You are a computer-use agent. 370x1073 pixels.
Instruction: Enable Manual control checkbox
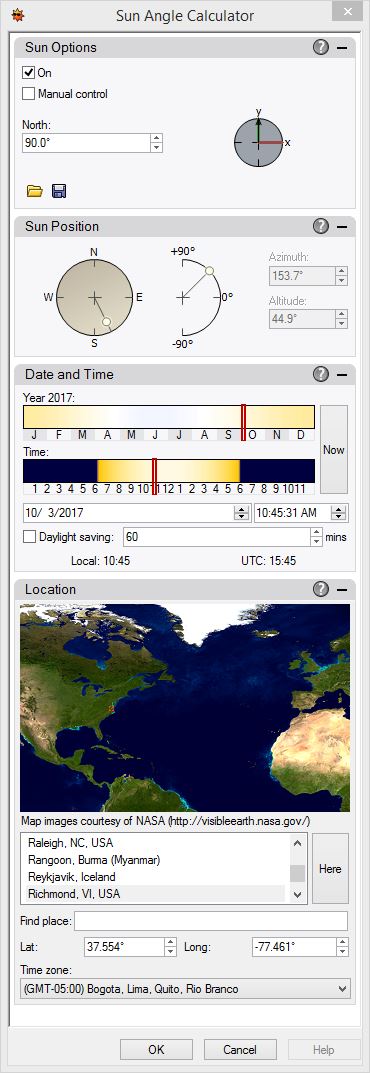tap(29, 94)
